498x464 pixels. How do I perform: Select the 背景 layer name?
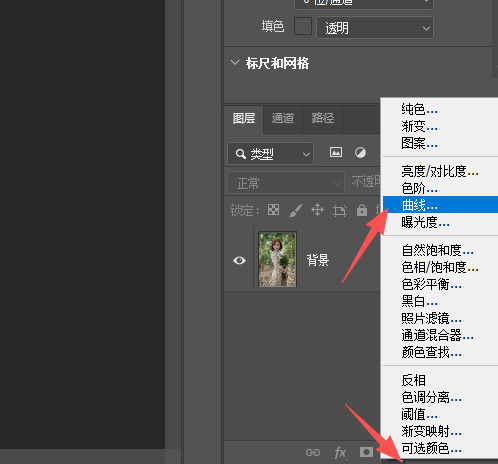coord(318,260)
